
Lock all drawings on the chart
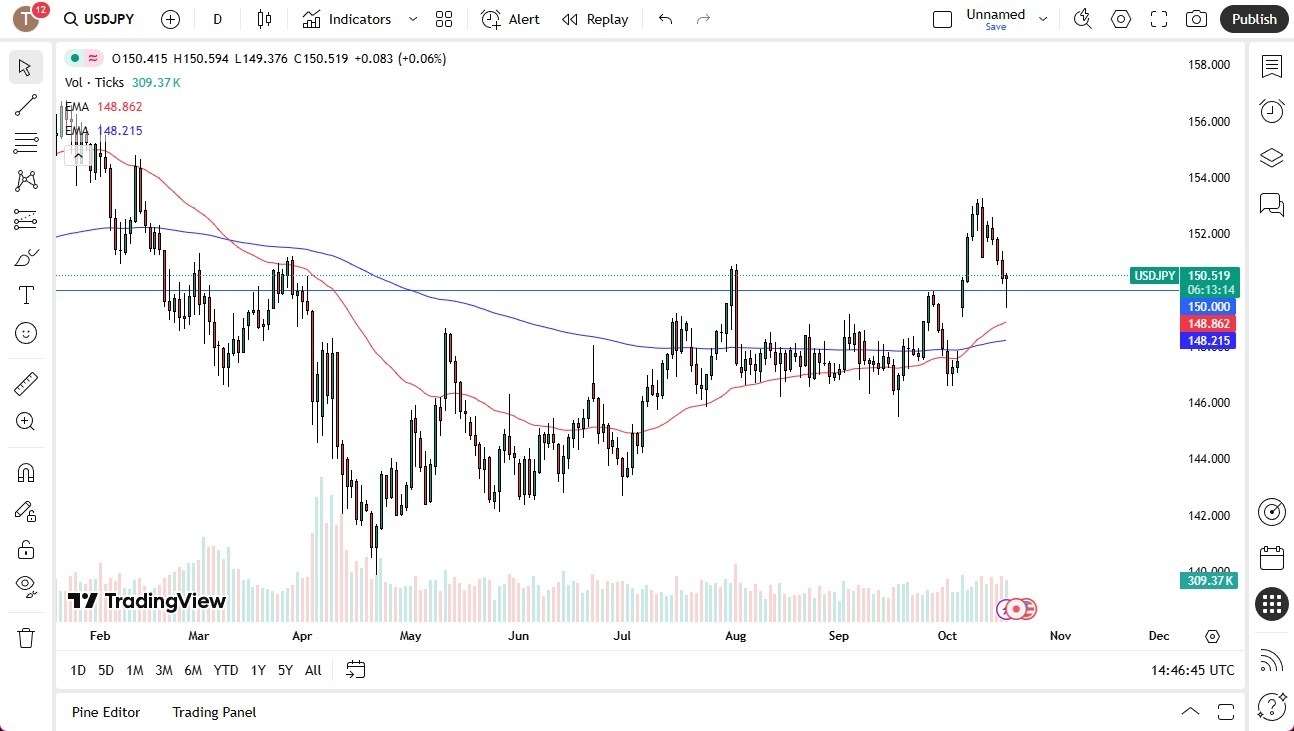pyautogui.click(x=26, y=549)
